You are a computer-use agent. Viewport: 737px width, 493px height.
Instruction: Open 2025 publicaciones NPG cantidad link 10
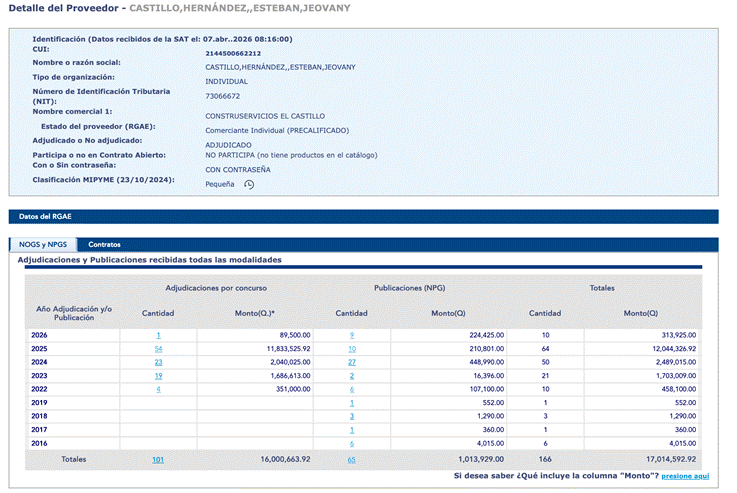click(x=352, y=349)
